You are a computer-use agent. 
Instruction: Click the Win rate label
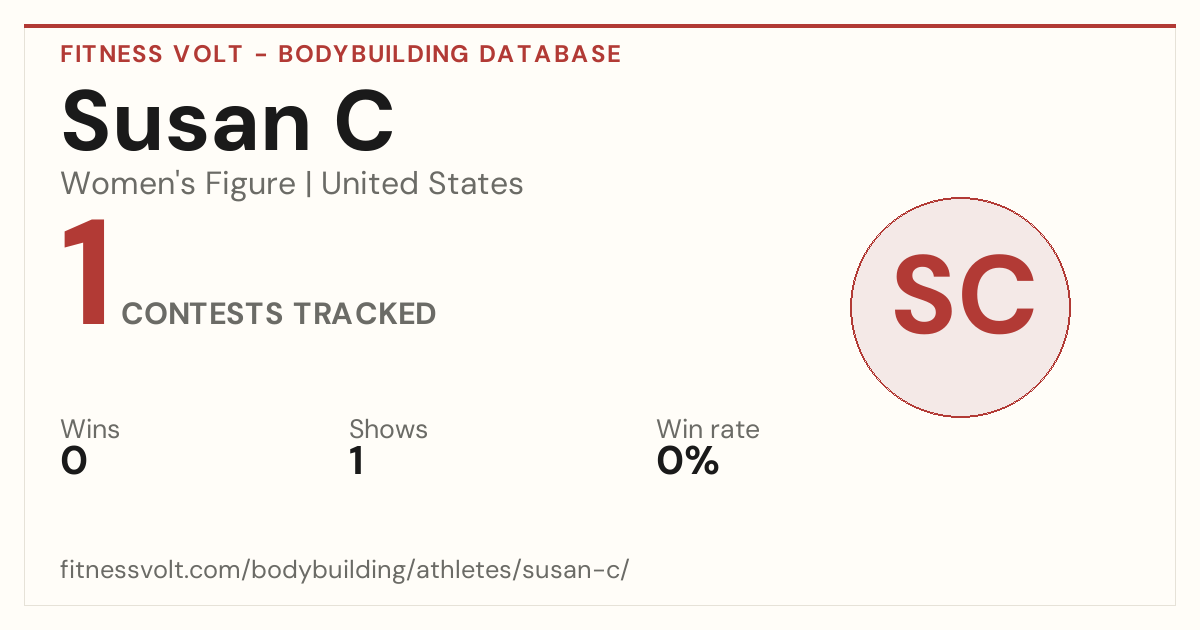click(708, 429)
